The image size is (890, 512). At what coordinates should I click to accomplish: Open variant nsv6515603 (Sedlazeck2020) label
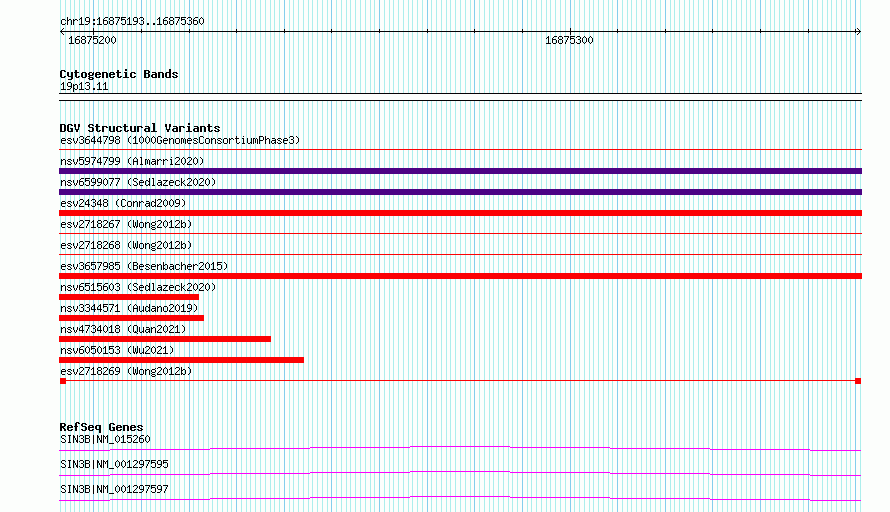coord(138,287)
